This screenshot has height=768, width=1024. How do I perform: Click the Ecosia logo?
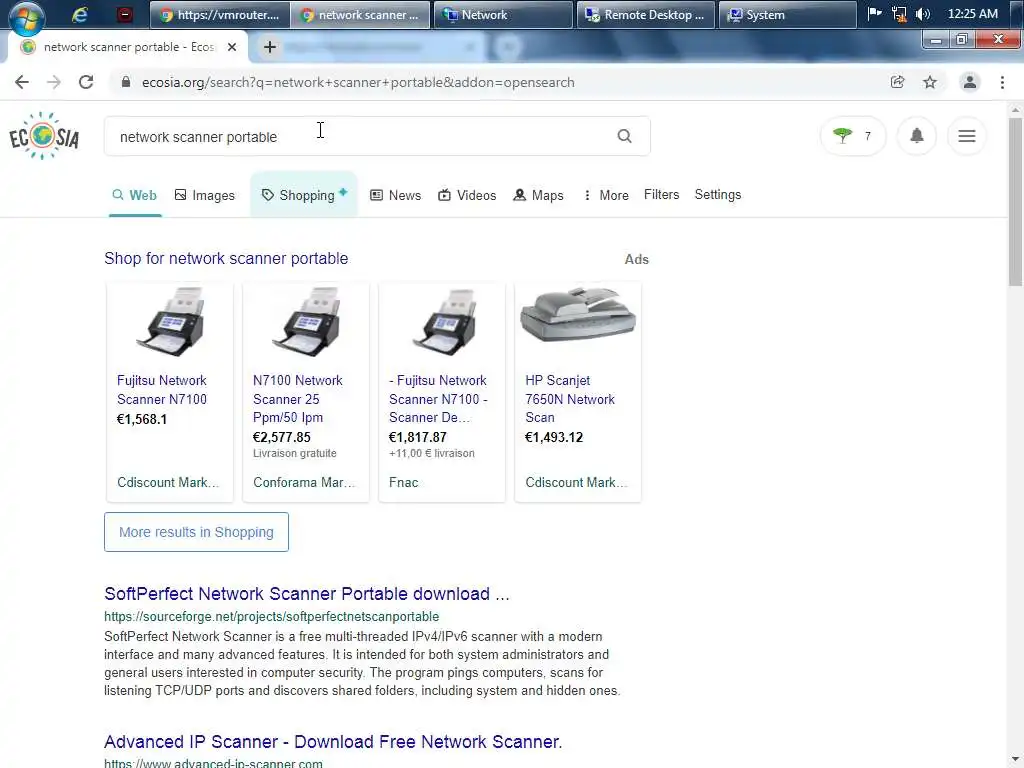44,136
